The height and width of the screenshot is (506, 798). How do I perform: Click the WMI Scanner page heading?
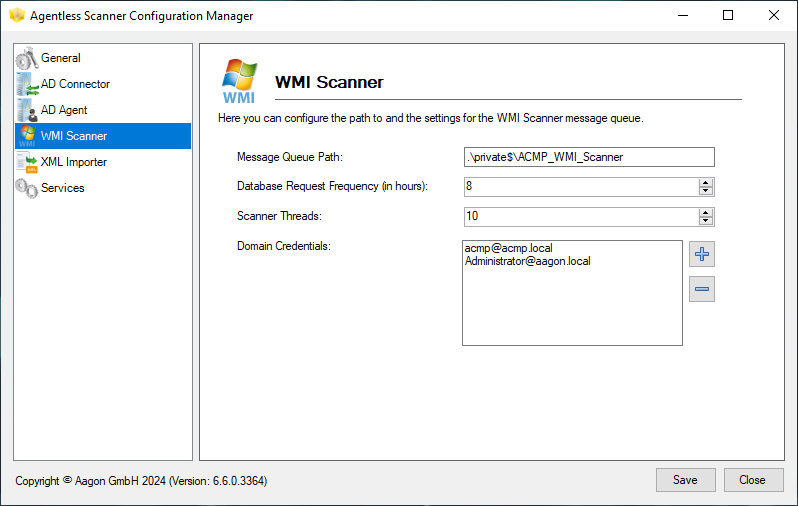(329, 82)
